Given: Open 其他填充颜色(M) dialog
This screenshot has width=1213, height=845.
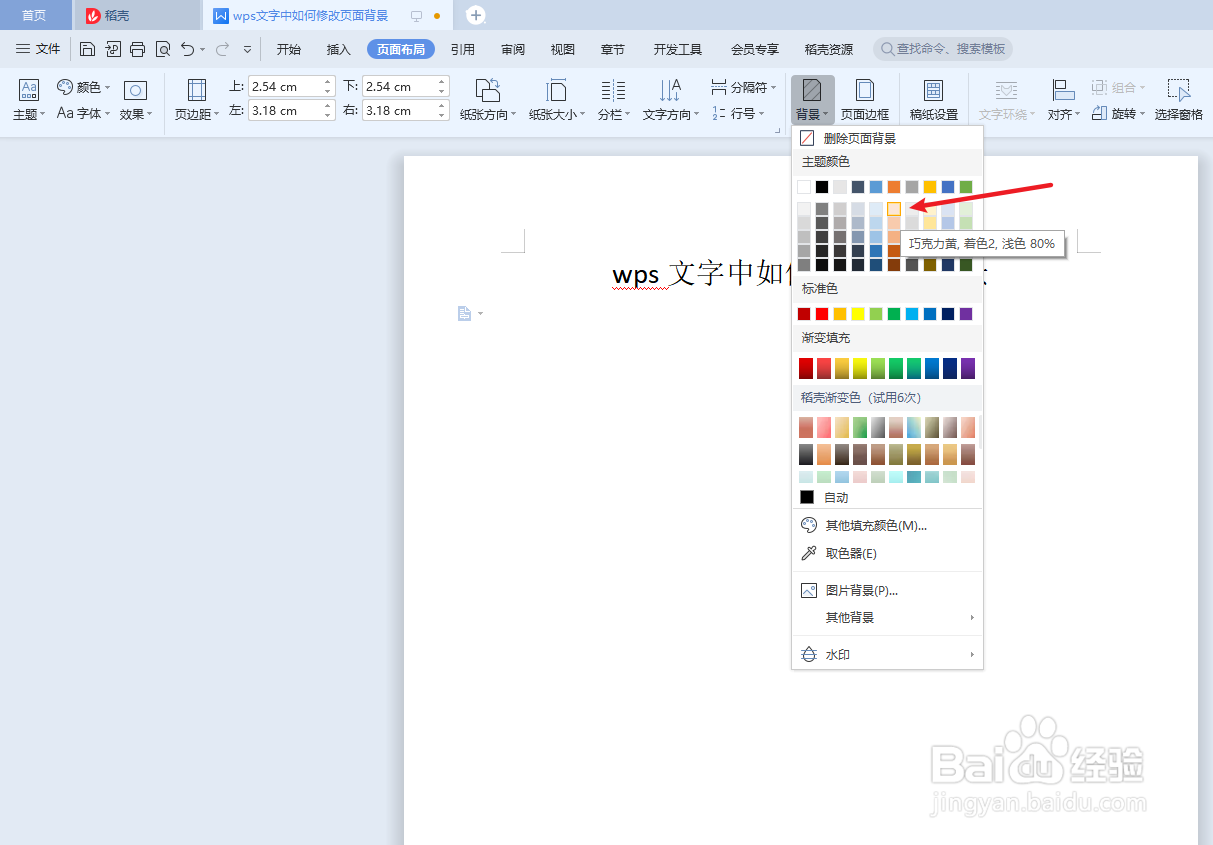Looking at the screenshot, I should 870,524.
